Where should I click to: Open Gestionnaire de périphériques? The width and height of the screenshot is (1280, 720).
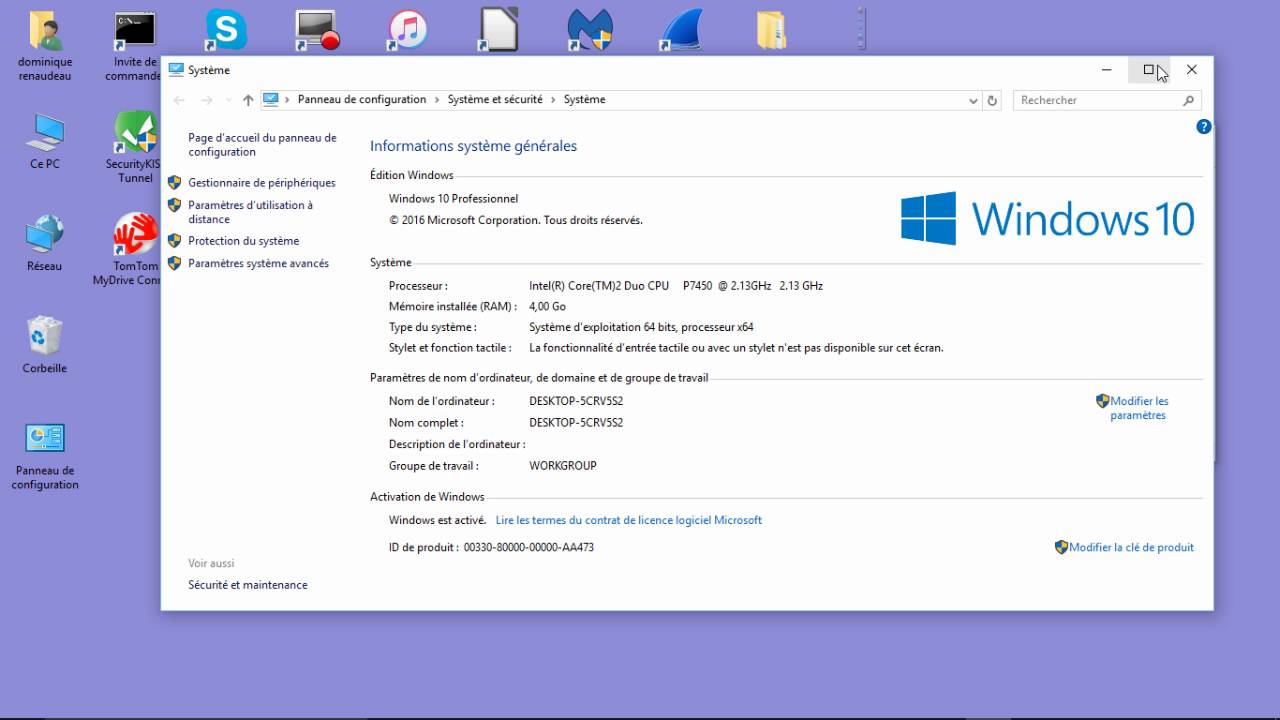pyautogui.click(x=262, y=183)
